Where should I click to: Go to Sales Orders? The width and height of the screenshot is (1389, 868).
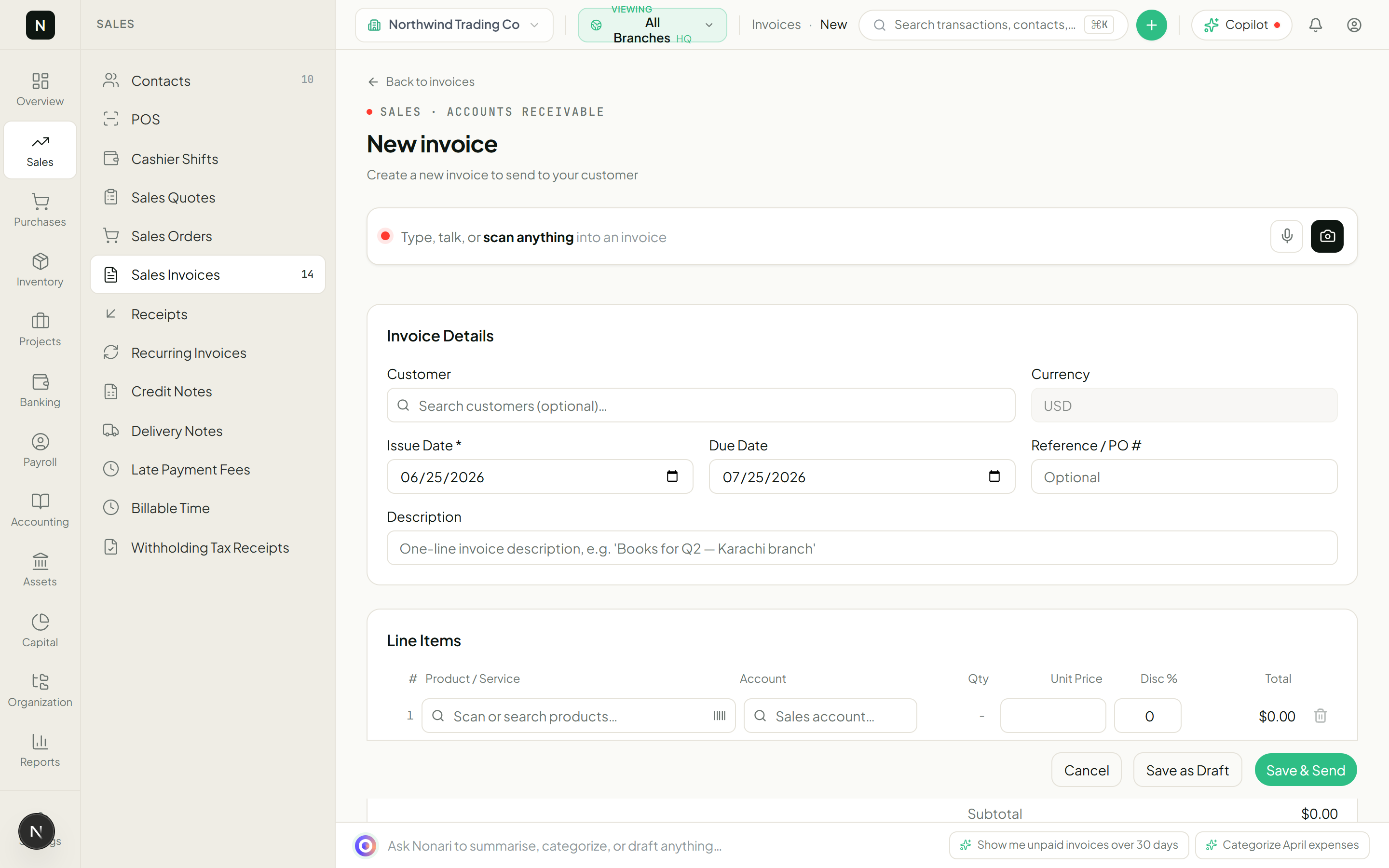(x=208, y=235)
